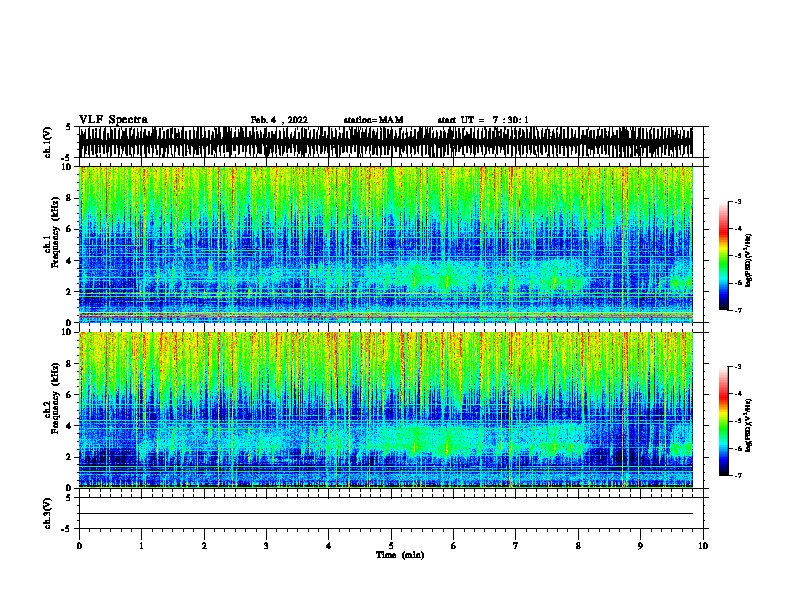Click "-4" on the ch.2 color bar
Viewport: 792px width, 612px height.
point(737,394)
